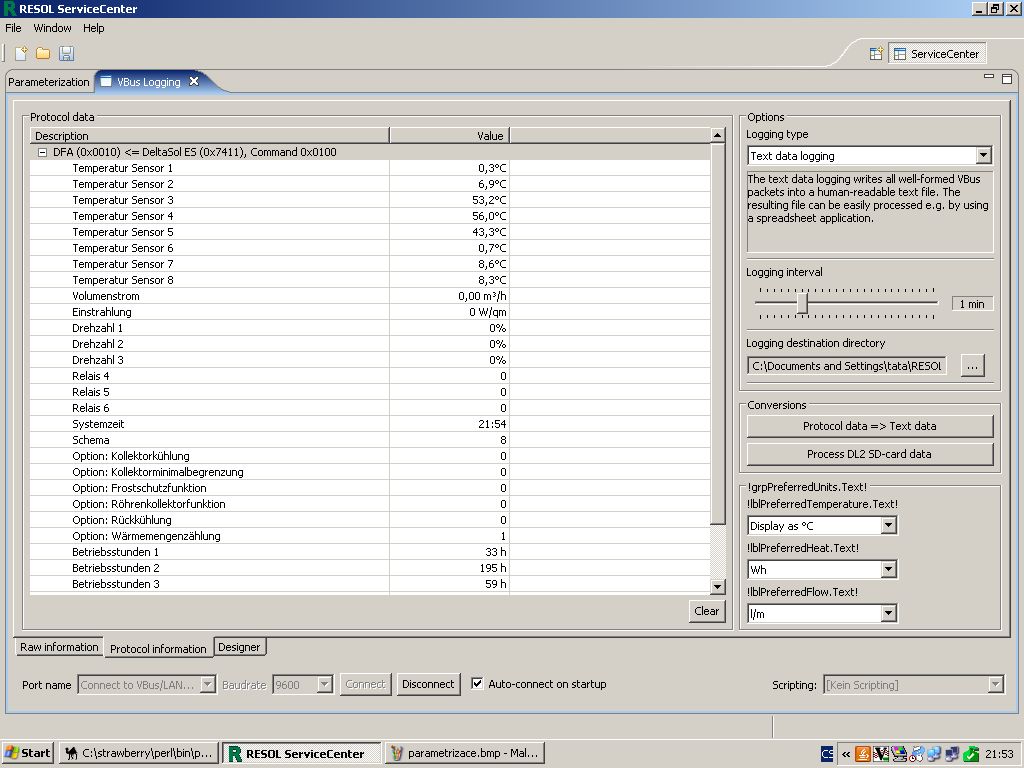
Task: Click the Open Perspective icon
Action: pyautogui.click(x=875, y=54)
